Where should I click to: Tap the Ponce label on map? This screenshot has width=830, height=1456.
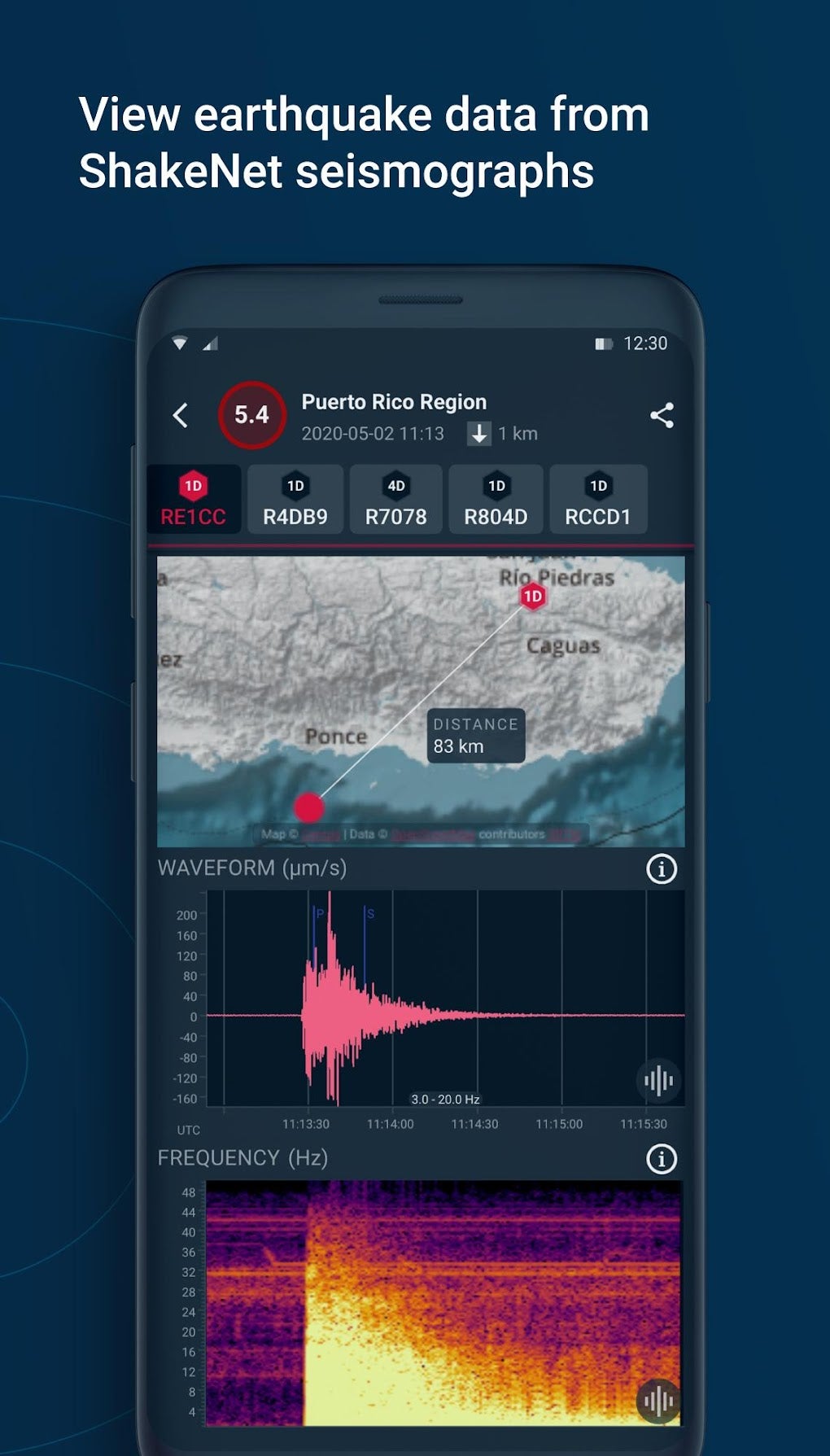(x=336, y=737)
